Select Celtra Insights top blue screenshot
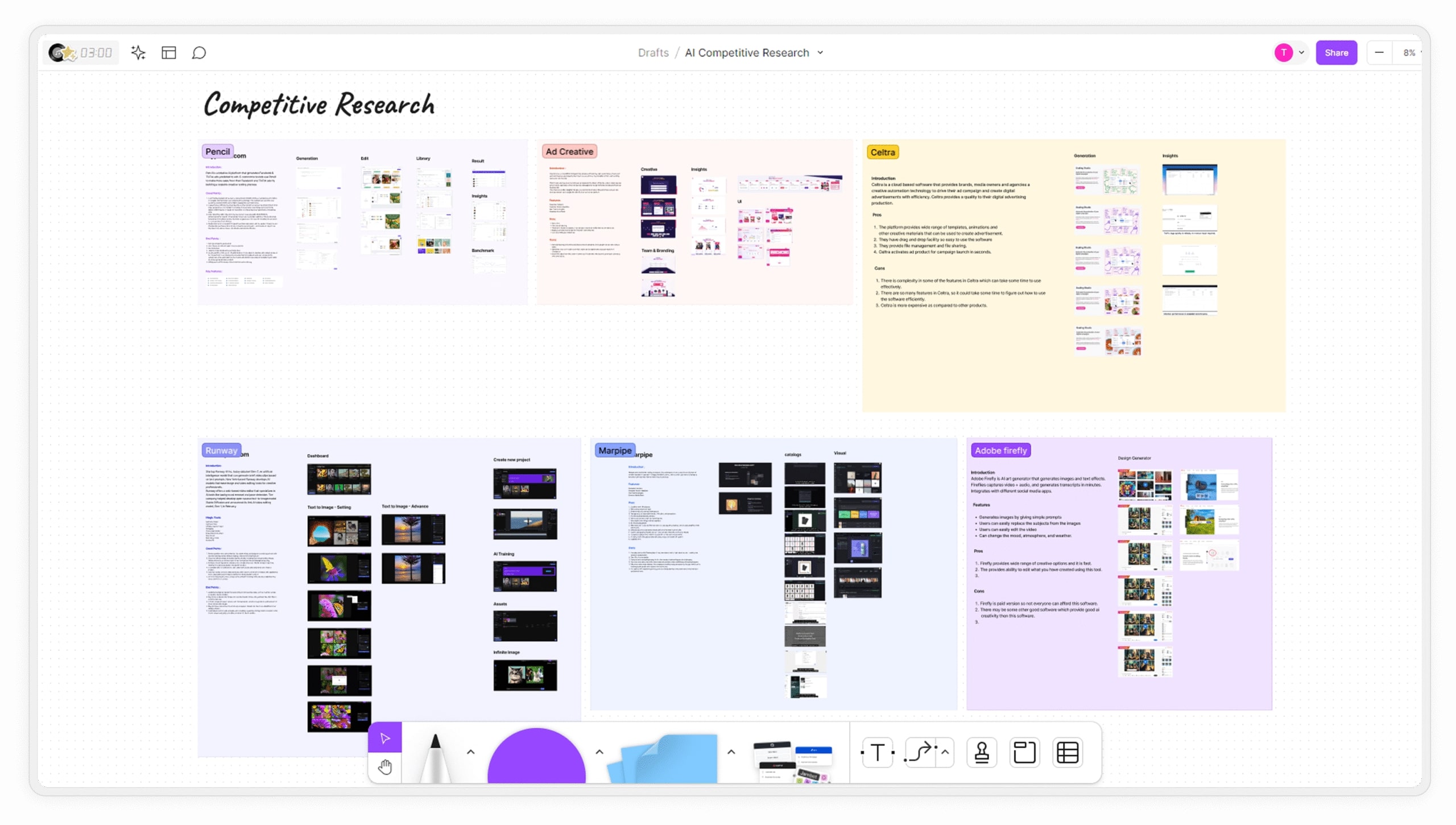The width and height of the screenshot is (1456, 825). pos(1189,180)
